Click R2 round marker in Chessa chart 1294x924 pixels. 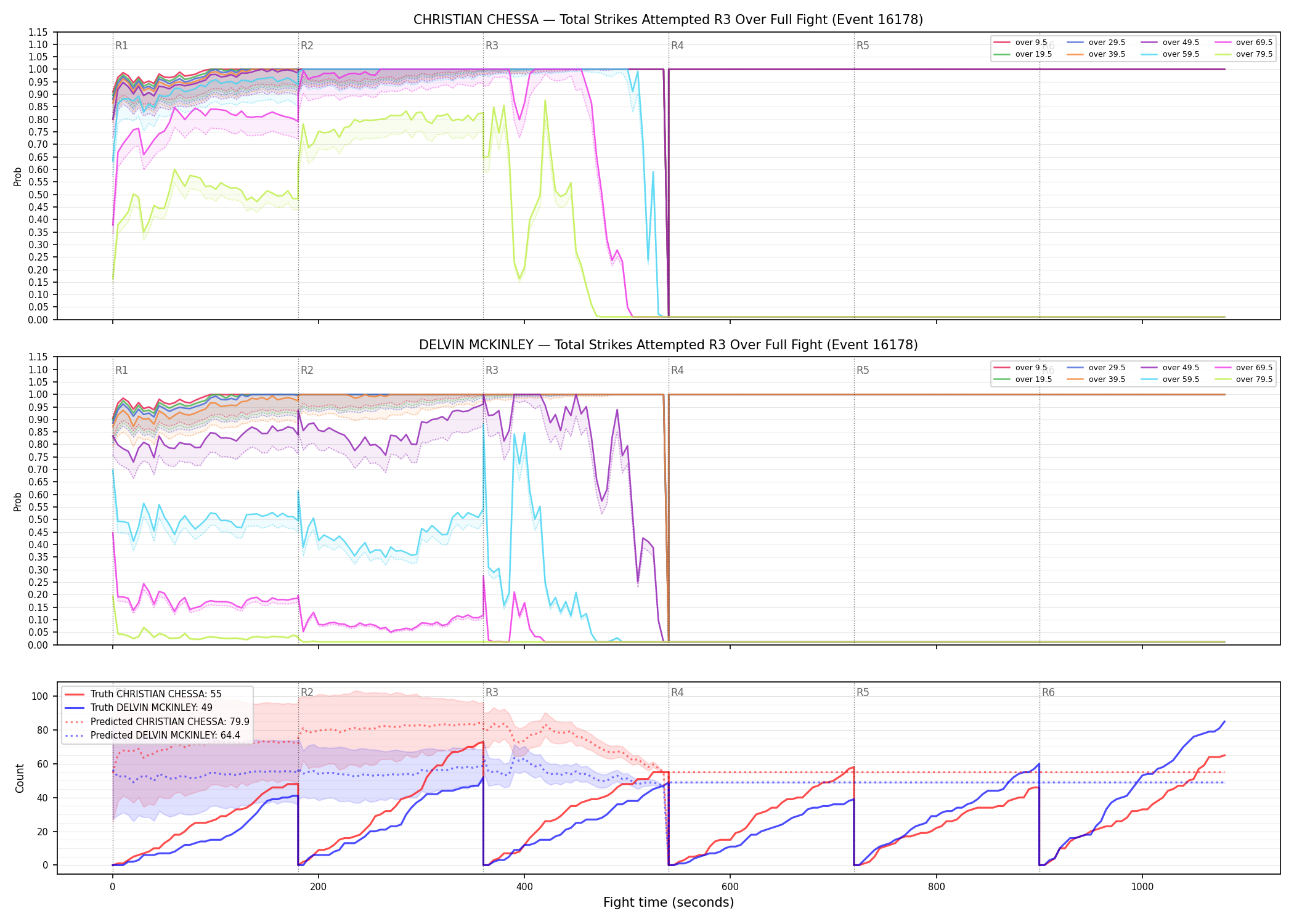[307, 46]
